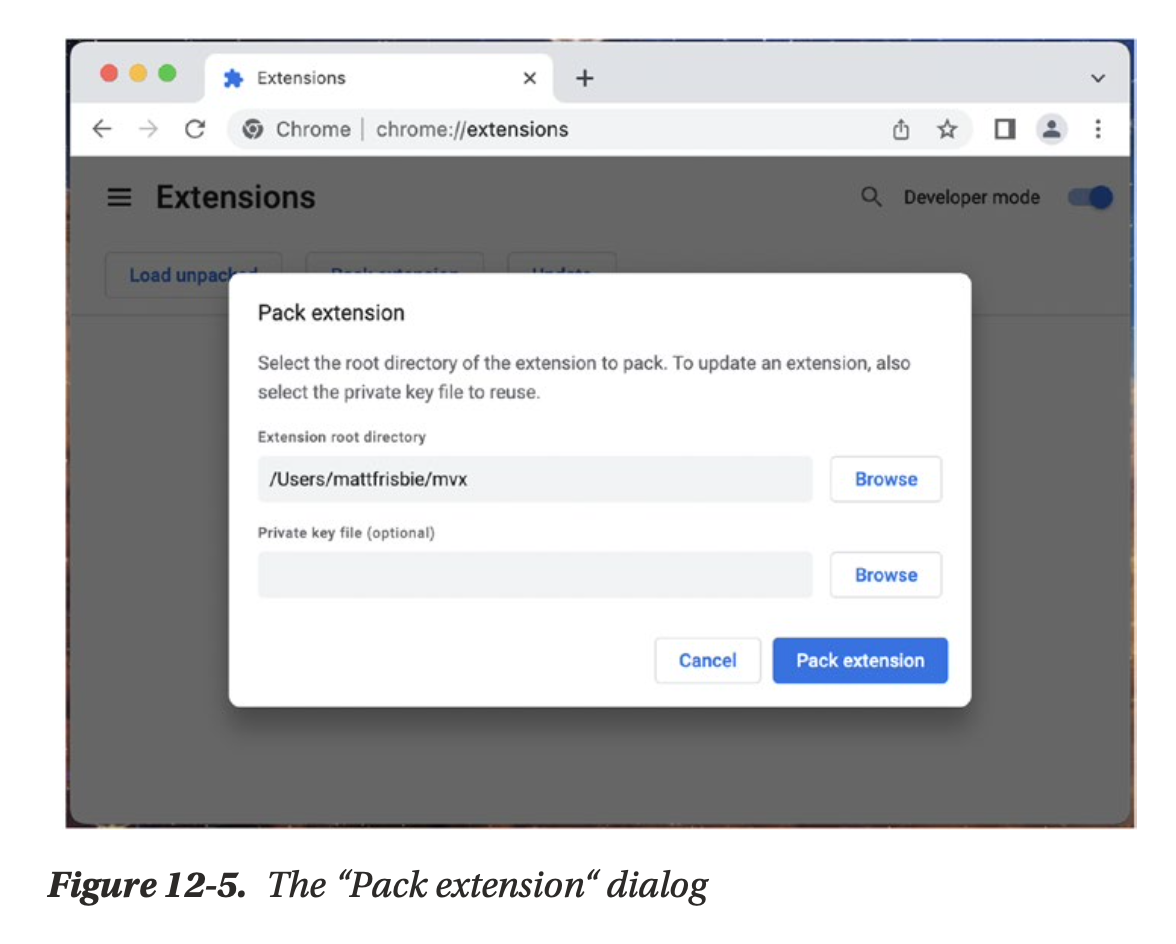Click the share icon in address bar

(901, 130)
